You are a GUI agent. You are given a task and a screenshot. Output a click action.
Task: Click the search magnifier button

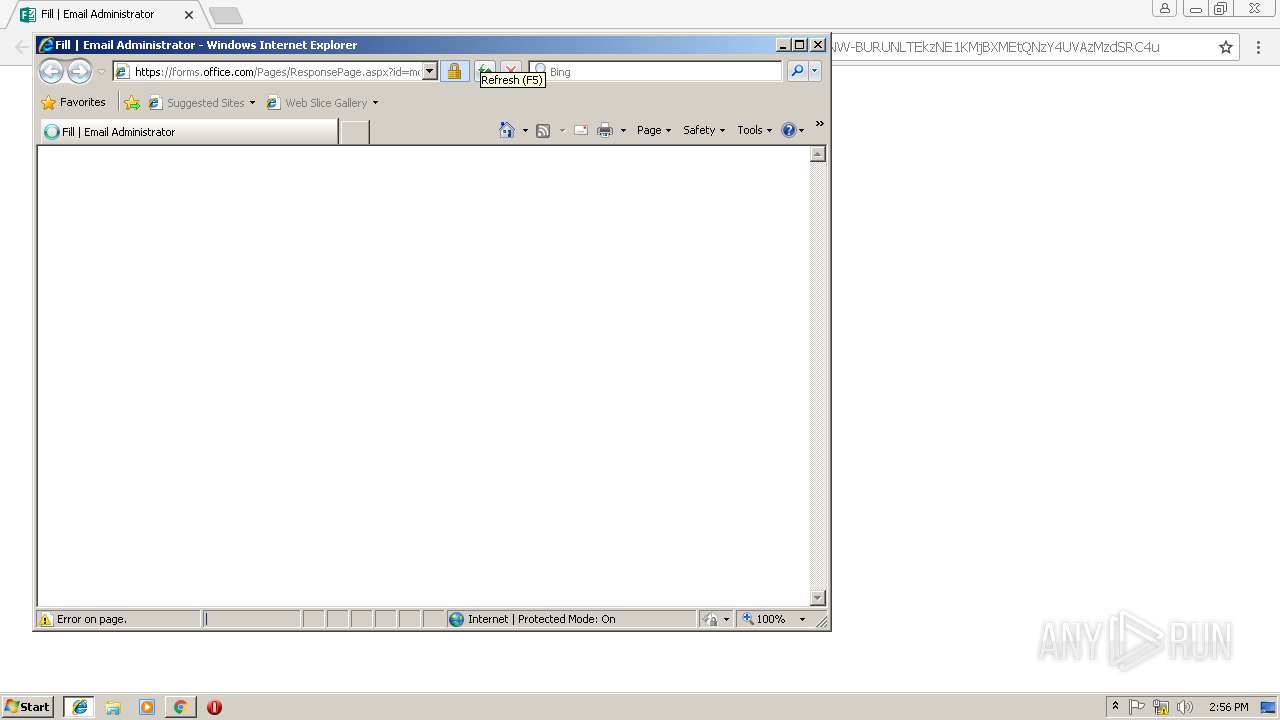click(x=797, y=71)
